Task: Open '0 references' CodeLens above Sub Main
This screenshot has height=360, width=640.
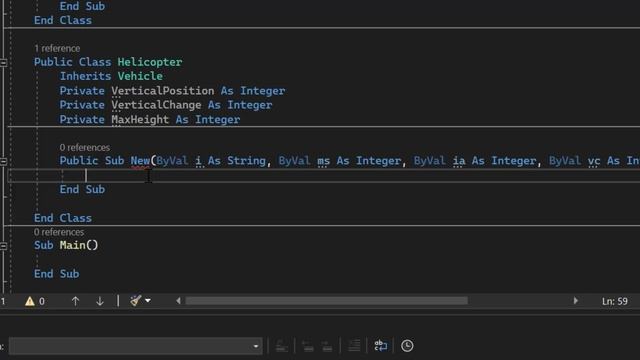Action: tap(59, 232)
